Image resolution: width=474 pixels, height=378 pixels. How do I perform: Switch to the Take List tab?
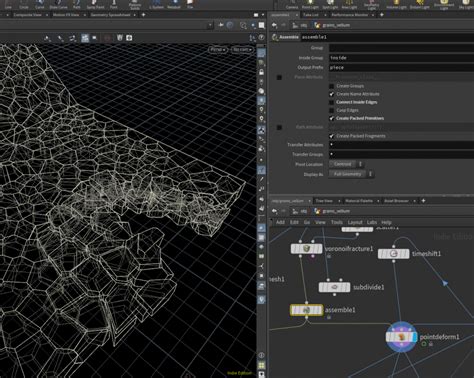[x=311, y=15]
